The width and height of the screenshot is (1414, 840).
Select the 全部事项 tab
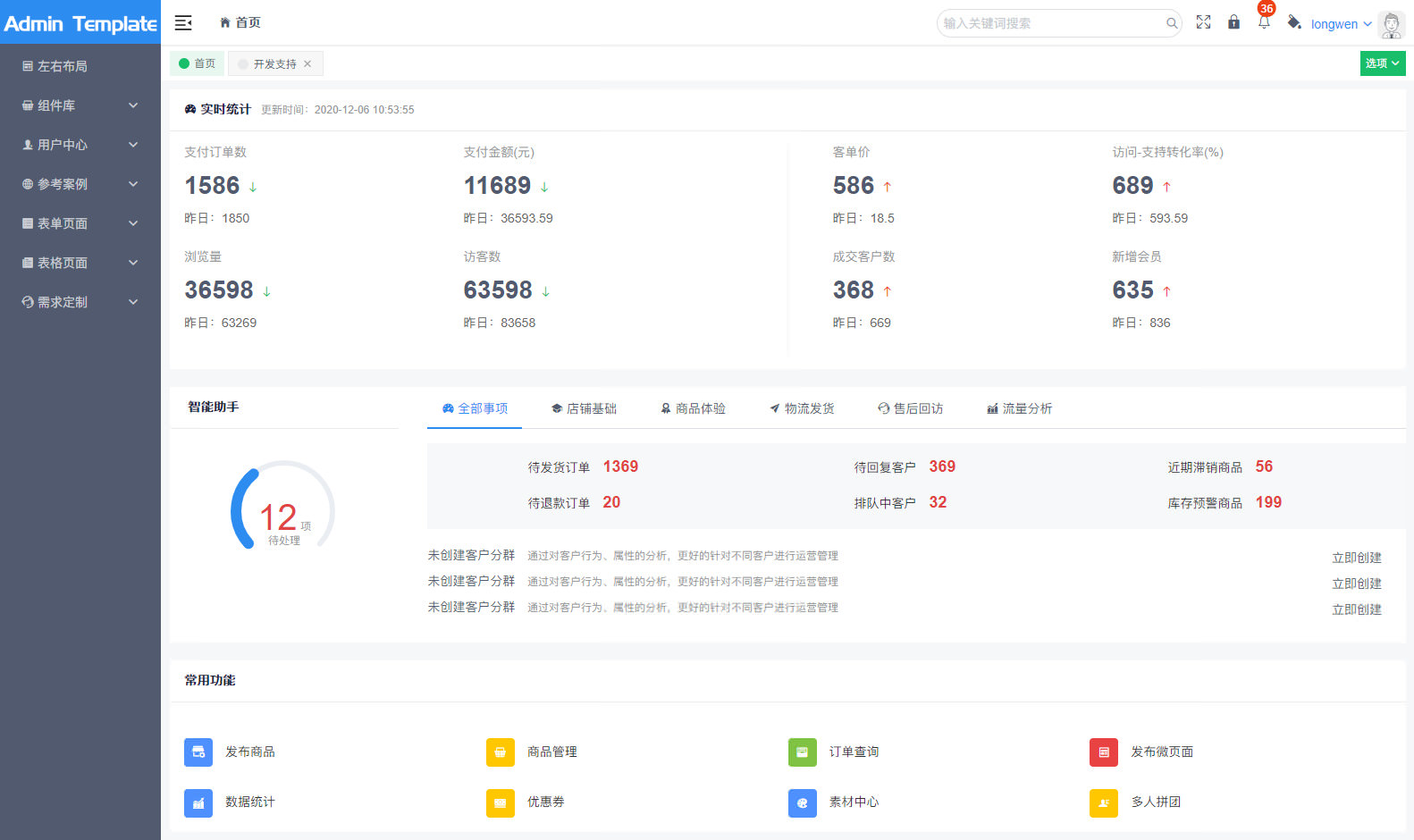click(x=475, y=408)
